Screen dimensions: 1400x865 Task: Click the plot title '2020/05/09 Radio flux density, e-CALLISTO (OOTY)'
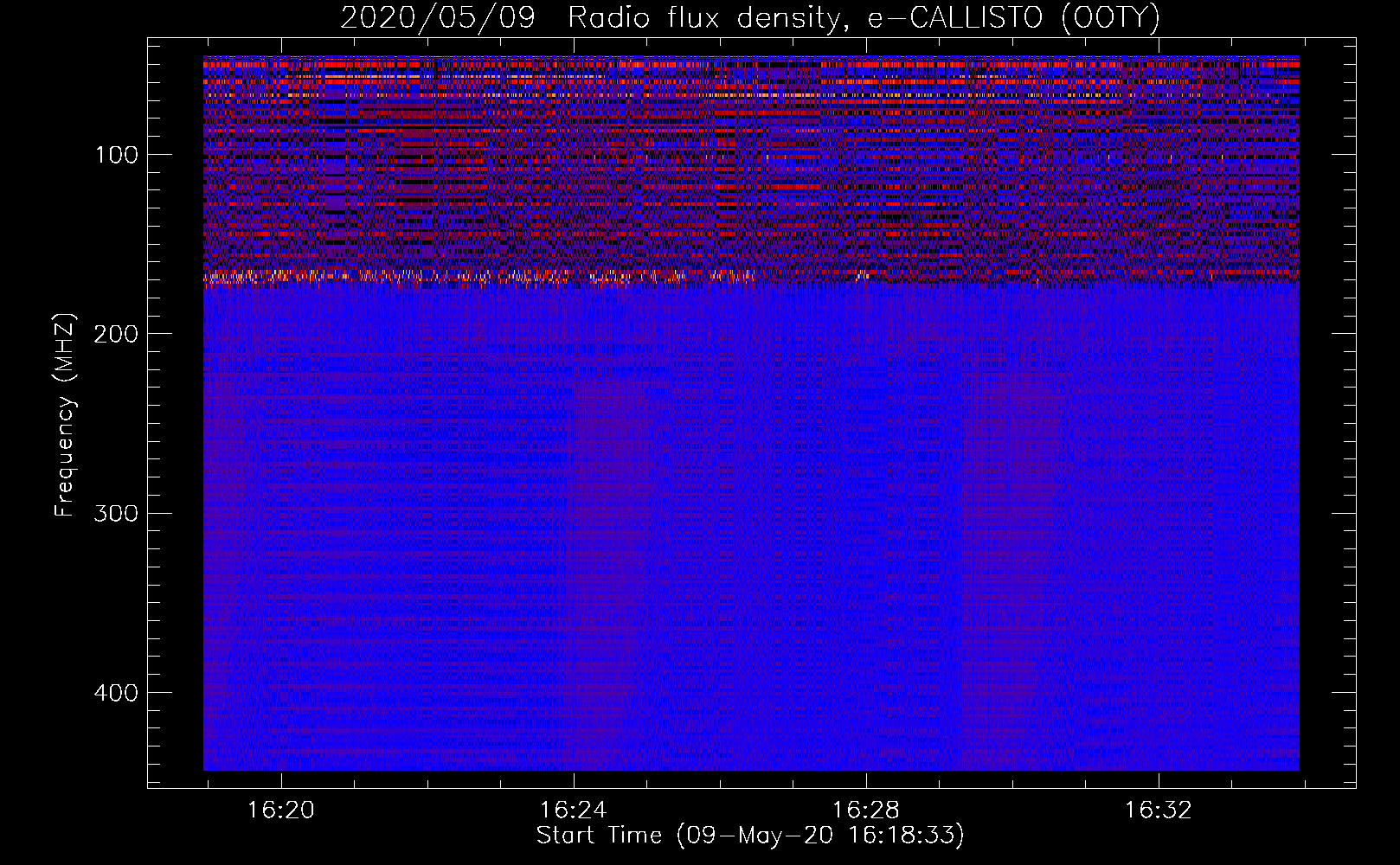[750, 17]
